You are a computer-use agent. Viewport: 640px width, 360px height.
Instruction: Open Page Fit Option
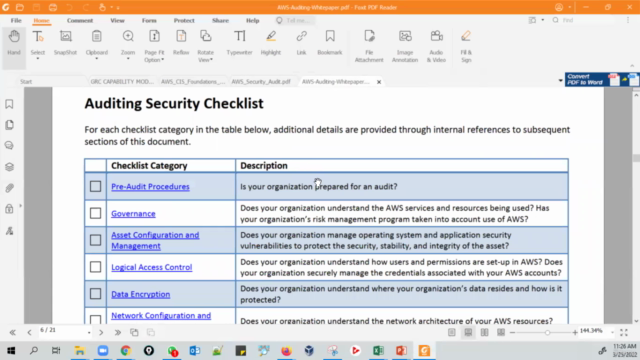154,46
